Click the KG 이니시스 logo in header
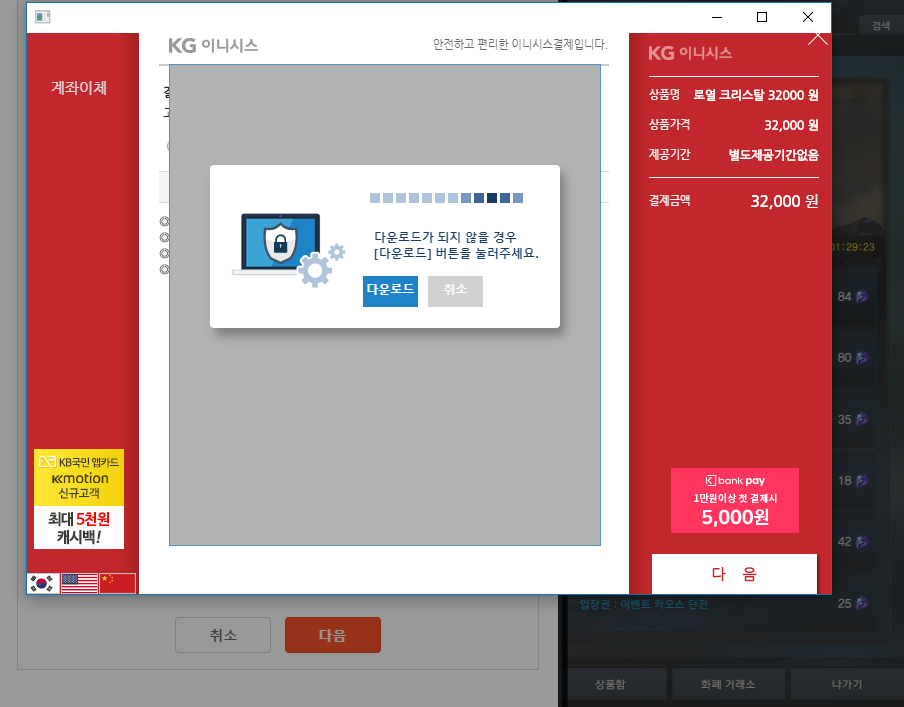The height and width of the screenshot is (707, 904). (213, 45)
